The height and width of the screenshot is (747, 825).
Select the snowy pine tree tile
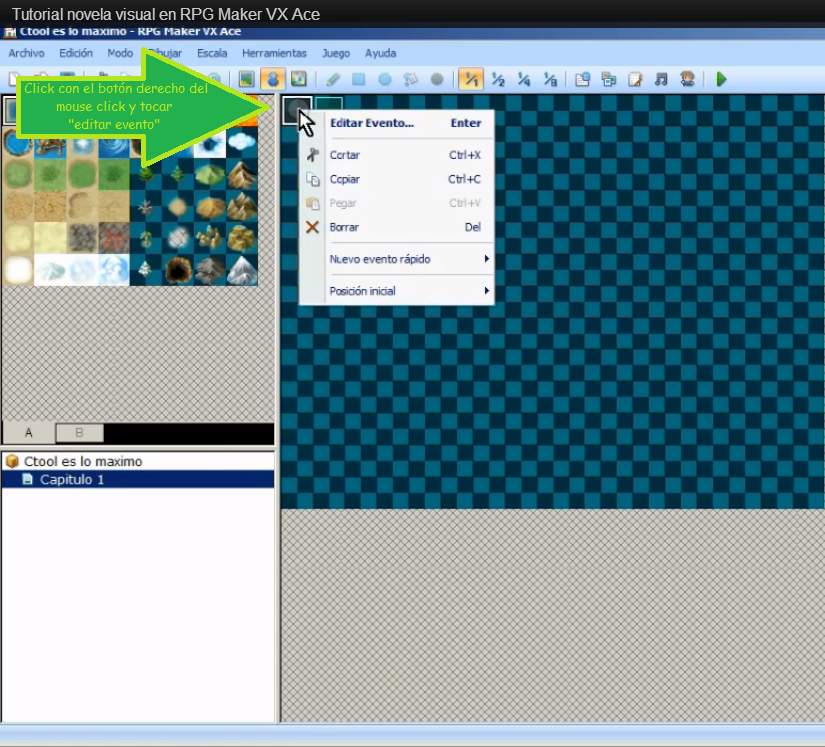(146, 270)
